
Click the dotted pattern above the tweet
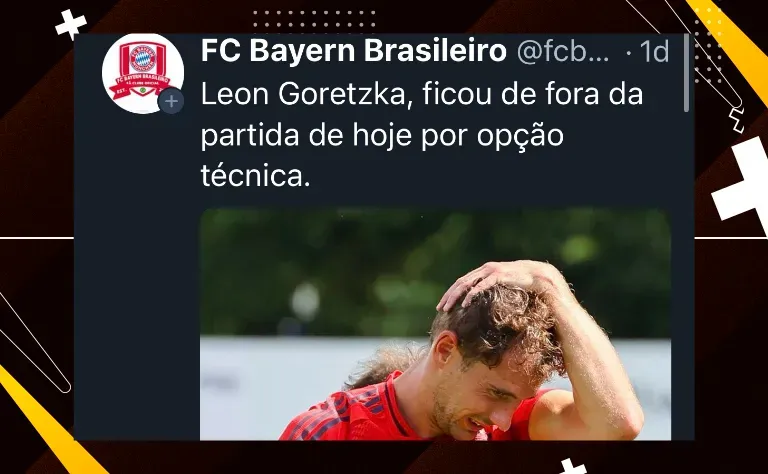(x=314, y=22)
